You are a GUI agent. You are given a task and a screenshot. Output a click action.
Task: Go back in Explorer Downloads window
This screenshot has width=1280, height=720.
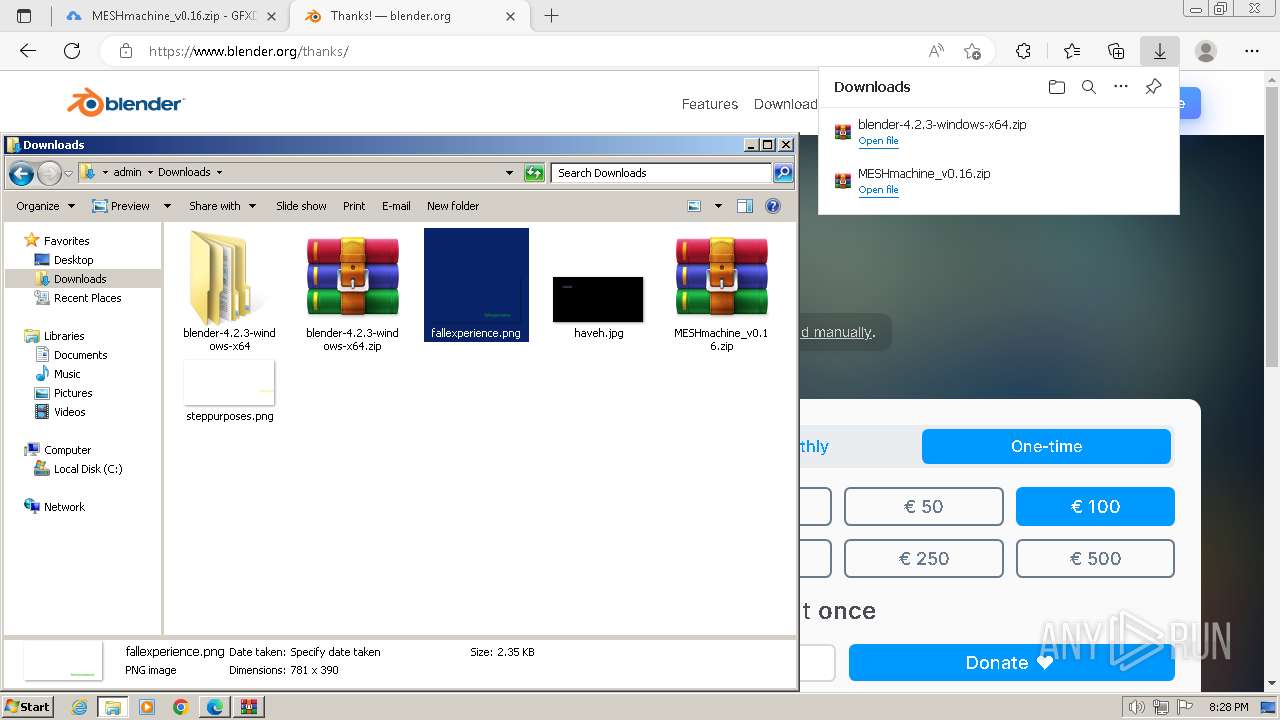coord(21,174)
